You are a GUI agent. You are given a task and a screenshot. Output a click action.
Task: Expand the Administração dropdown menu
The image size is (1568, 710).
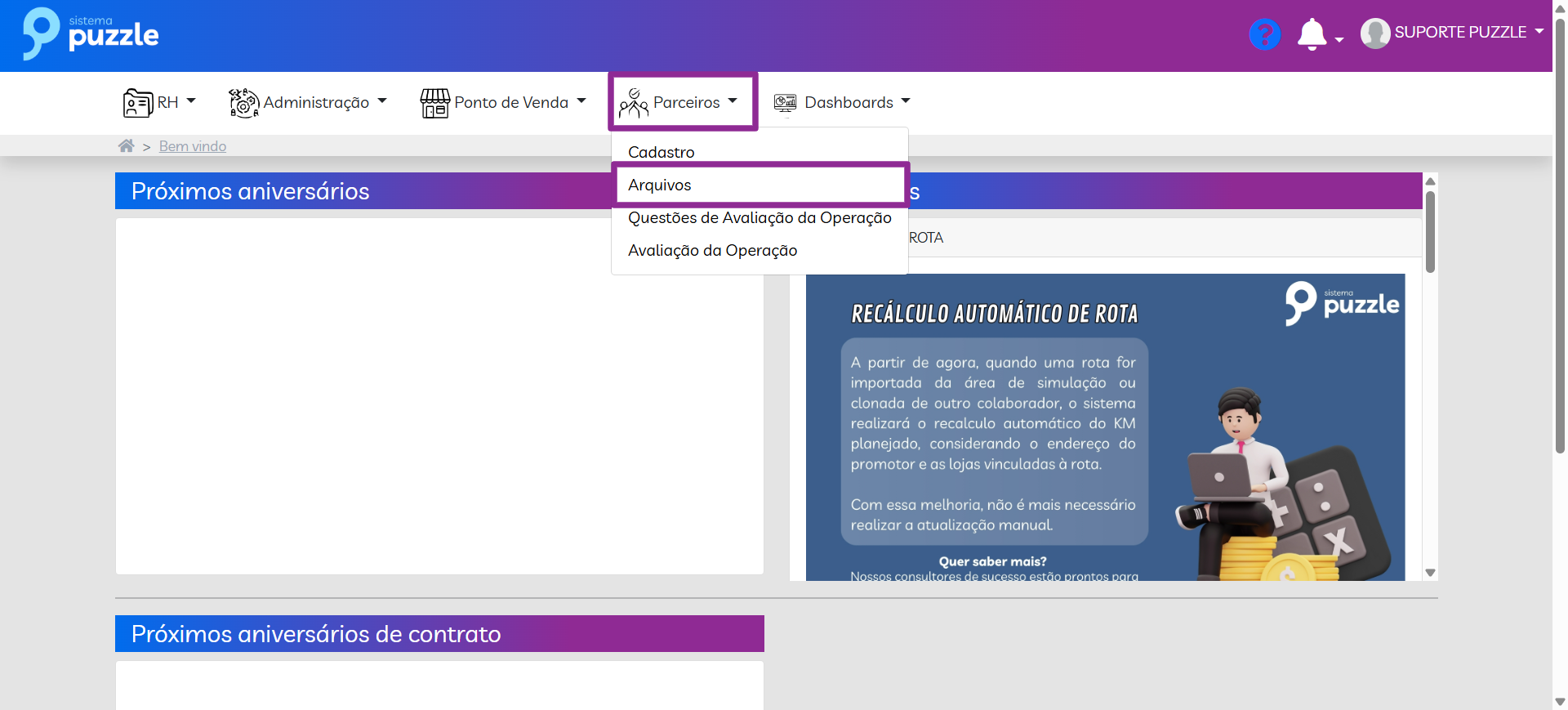[317, 102]
